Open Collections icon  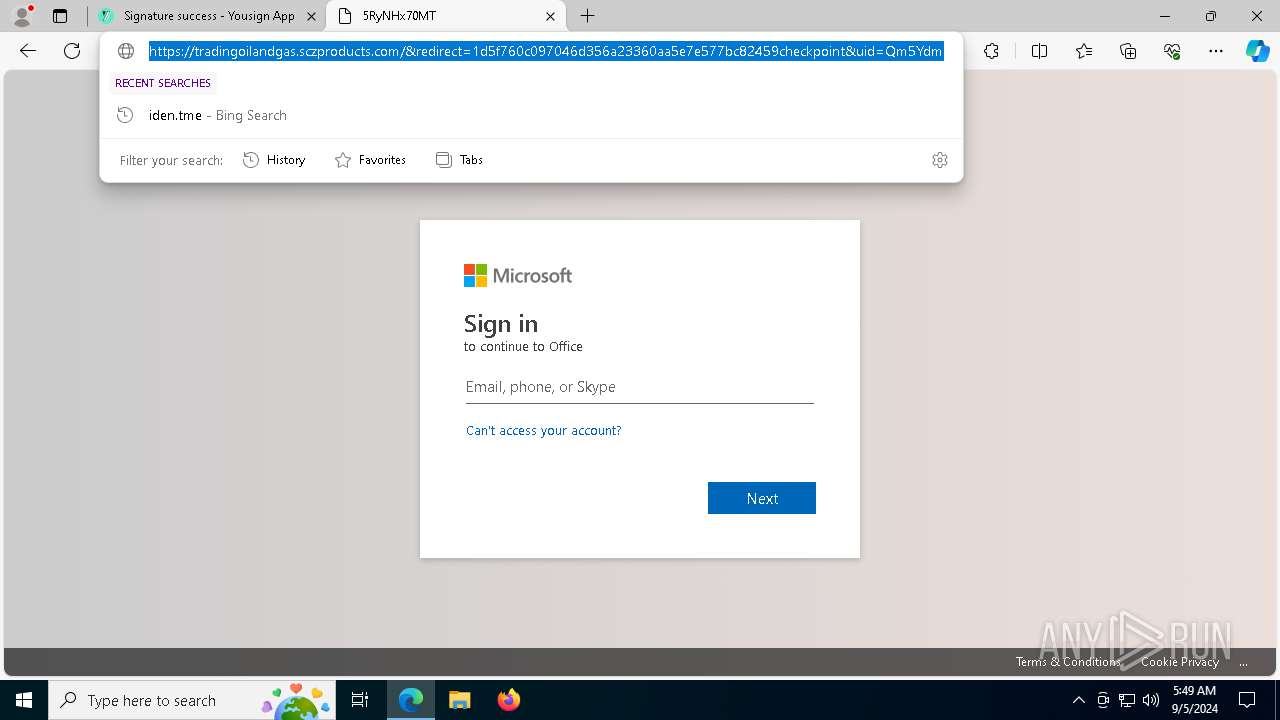coord(1128,51)
